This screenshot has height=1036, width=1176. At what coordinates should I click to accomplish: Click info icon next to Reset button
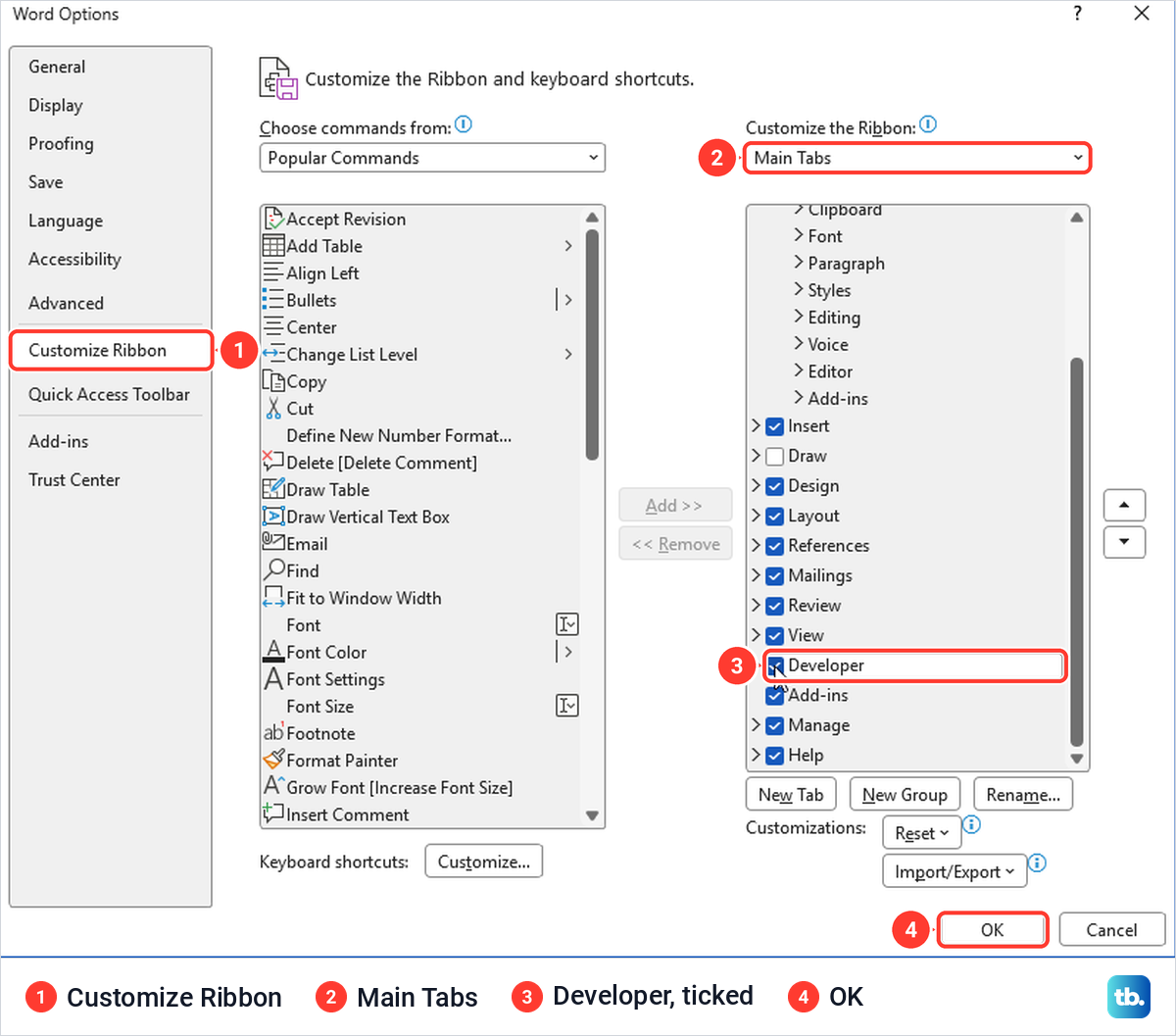(971, 824)
